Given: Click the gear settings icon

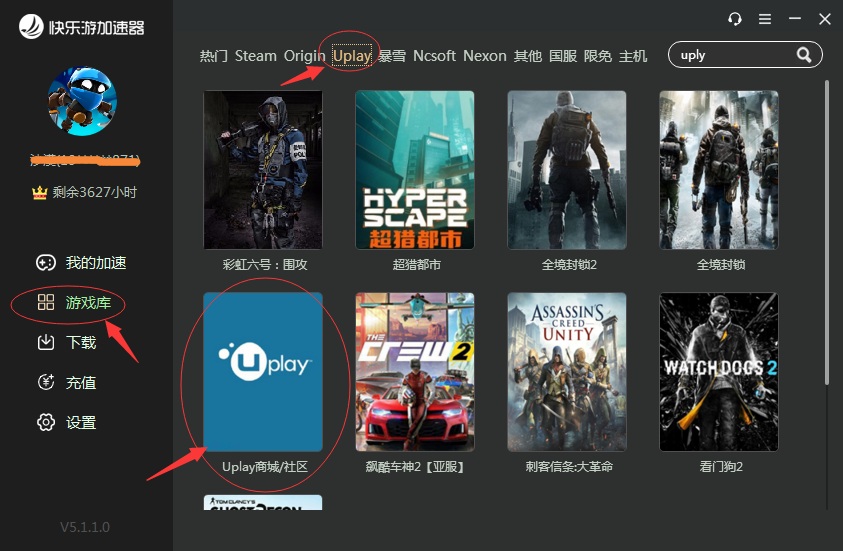Looking at the screenshot, I should pos(46,422).
